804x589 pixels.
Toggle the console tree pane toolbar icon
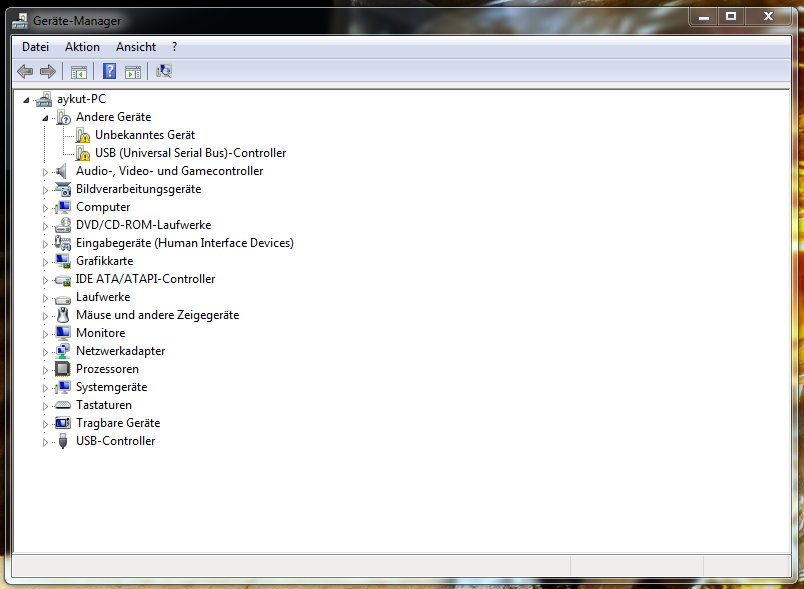(78, 72)
